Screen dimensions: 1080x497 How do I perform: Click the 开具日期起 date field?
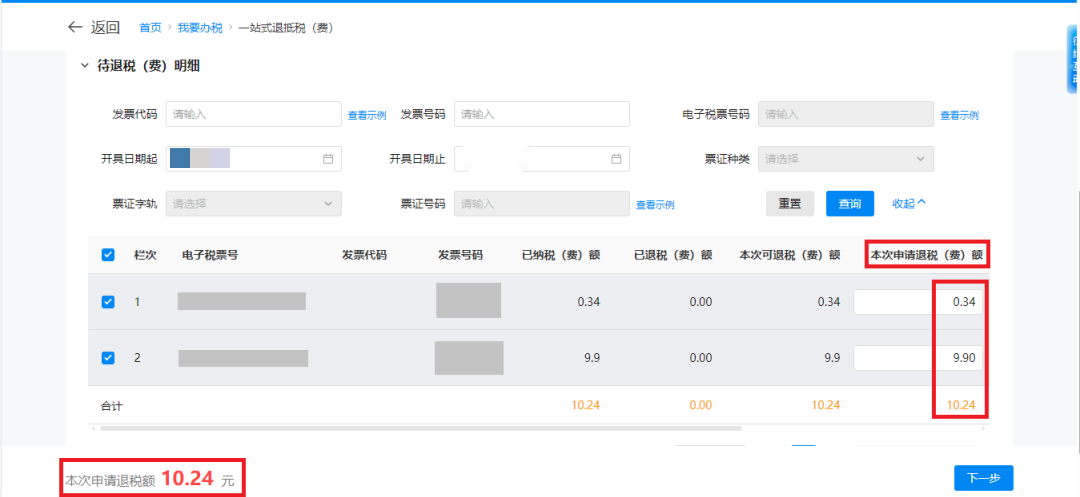click(253, 159)
